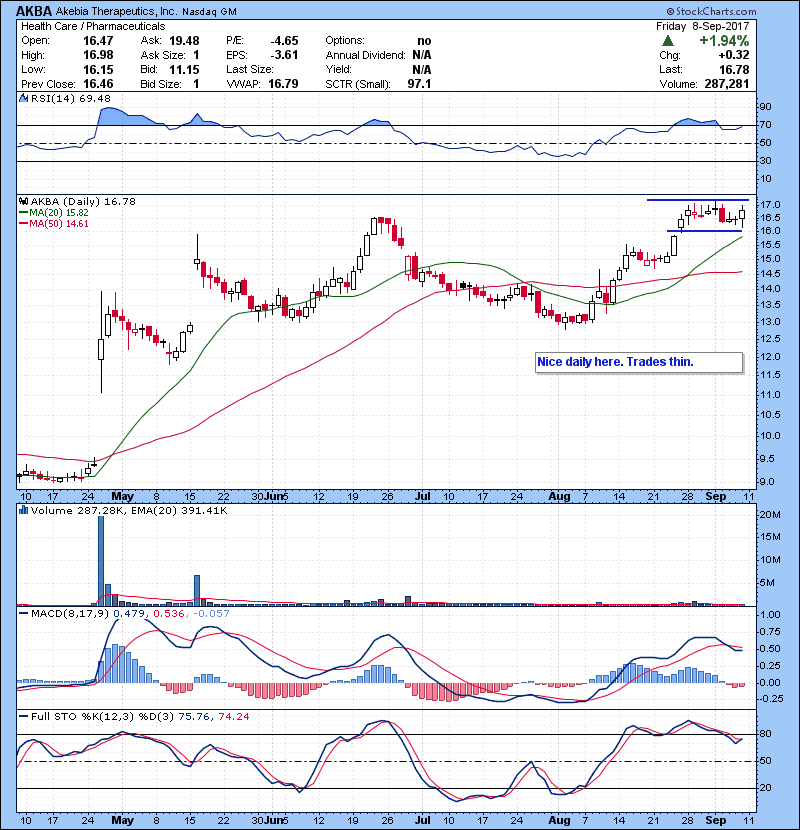Click the +1.94% percent change
The width and height of the screenshot is (800, 830).
pyautogui.click(x=724, y=41)
